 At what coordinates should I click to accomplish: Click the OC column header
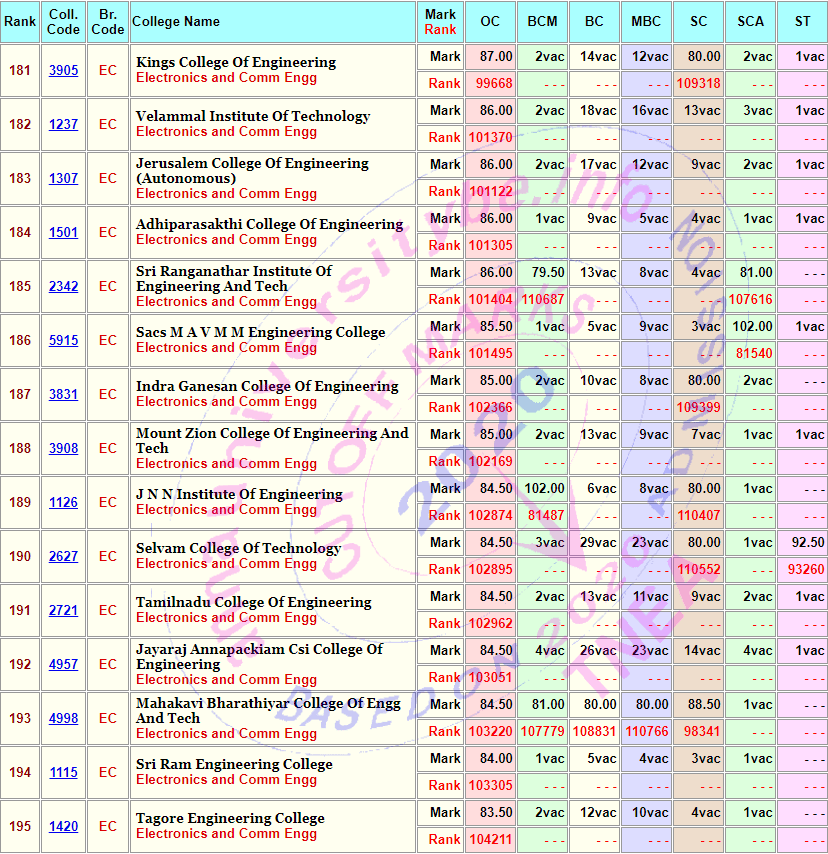[490, 22]
